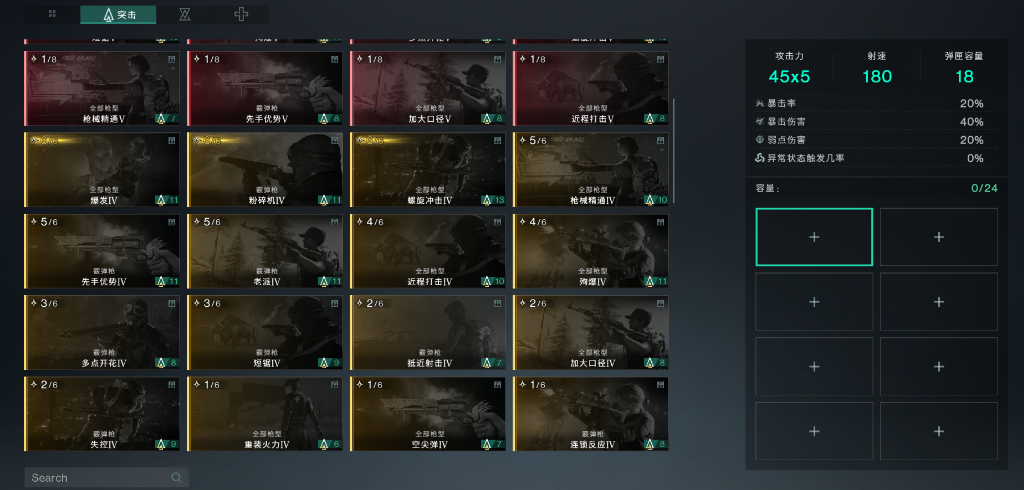This screenshot has height=490, width=1024.
Task: Click the star level icon on 多点开花IV card
Action: (x=33, y=303)
